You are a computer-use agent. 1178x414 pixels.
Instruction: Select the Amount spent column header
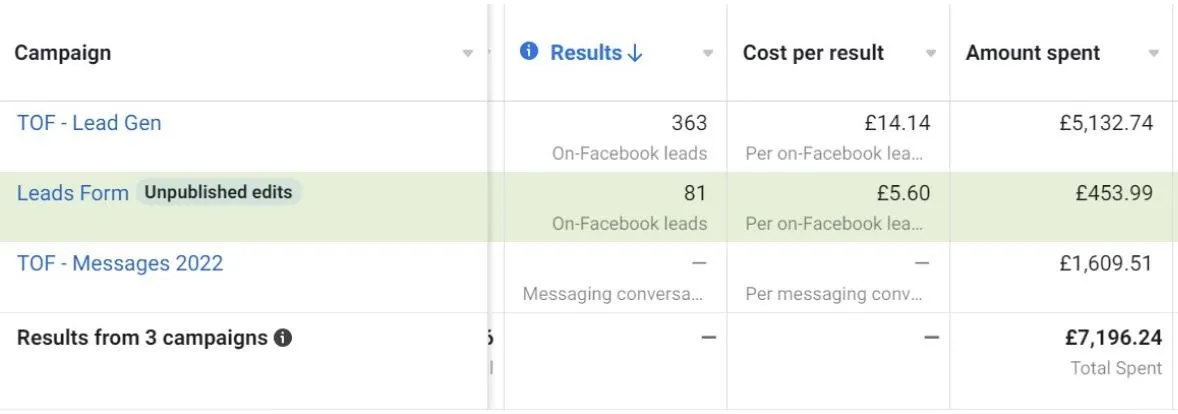(x=1032, y=53)
